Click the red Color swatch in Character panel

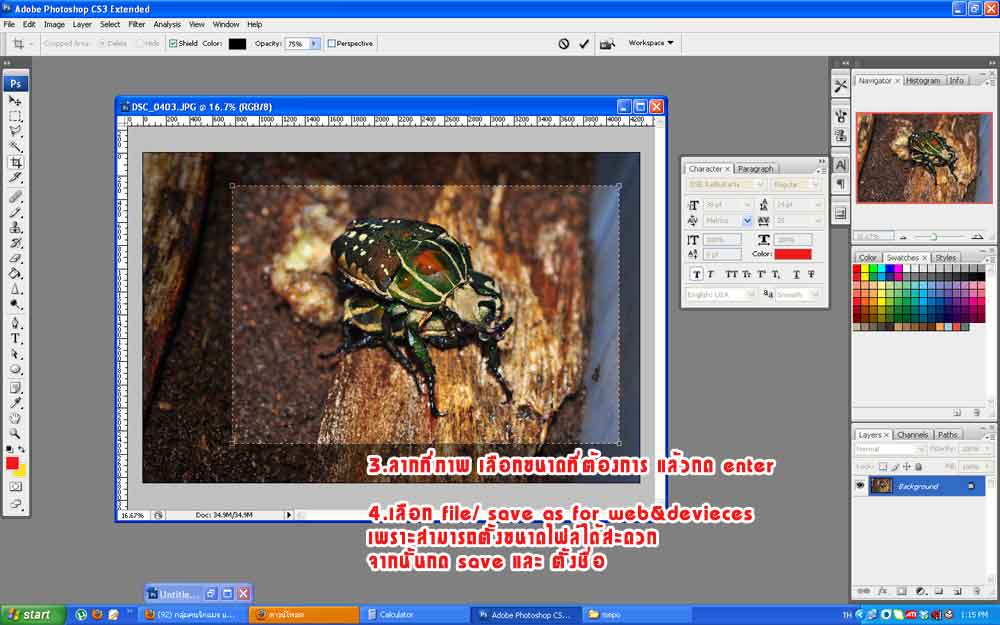793,254
